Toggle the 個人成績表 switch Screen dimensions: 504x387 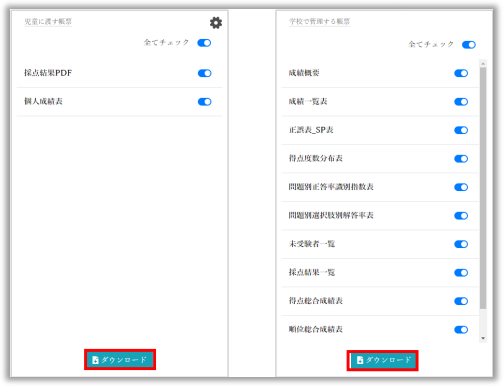click(x=204, y=102)
